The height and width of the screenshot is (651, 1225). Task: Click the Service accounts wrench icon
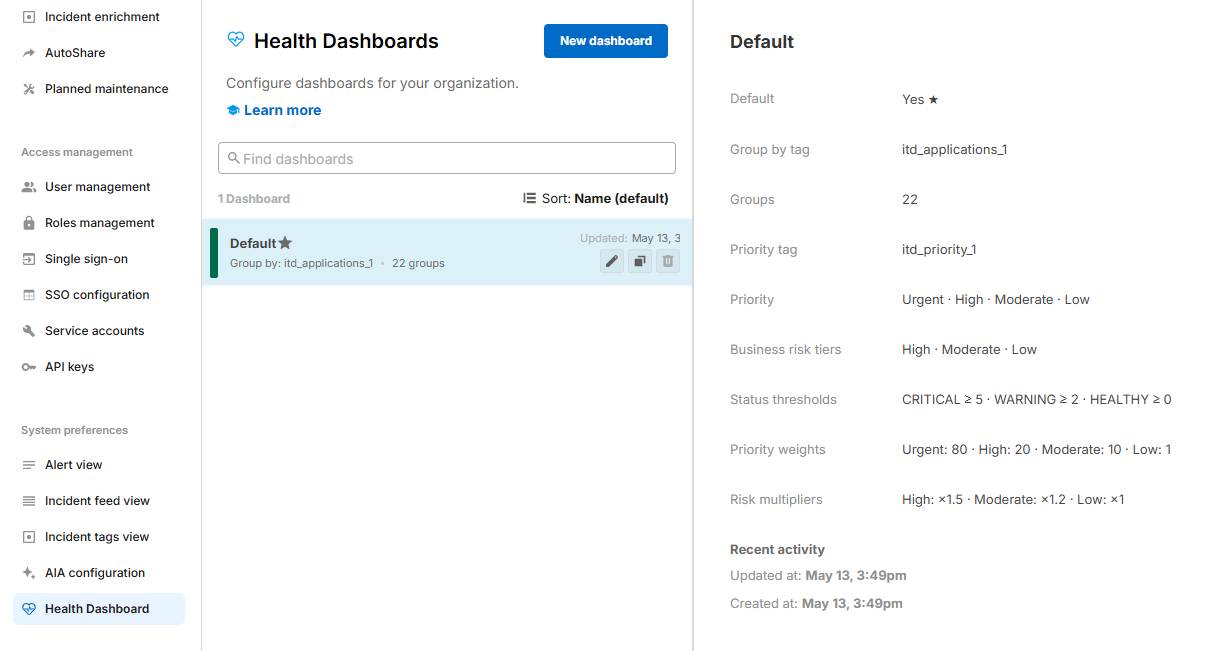coord(29,331)
